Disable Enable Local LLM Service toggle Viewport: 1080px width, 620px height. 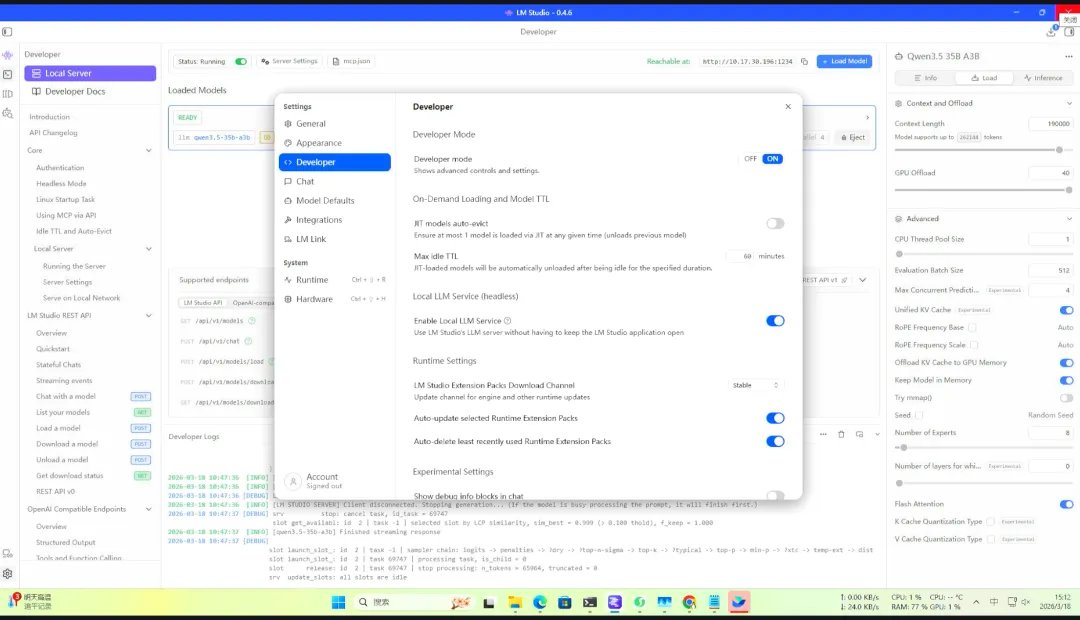775,321
